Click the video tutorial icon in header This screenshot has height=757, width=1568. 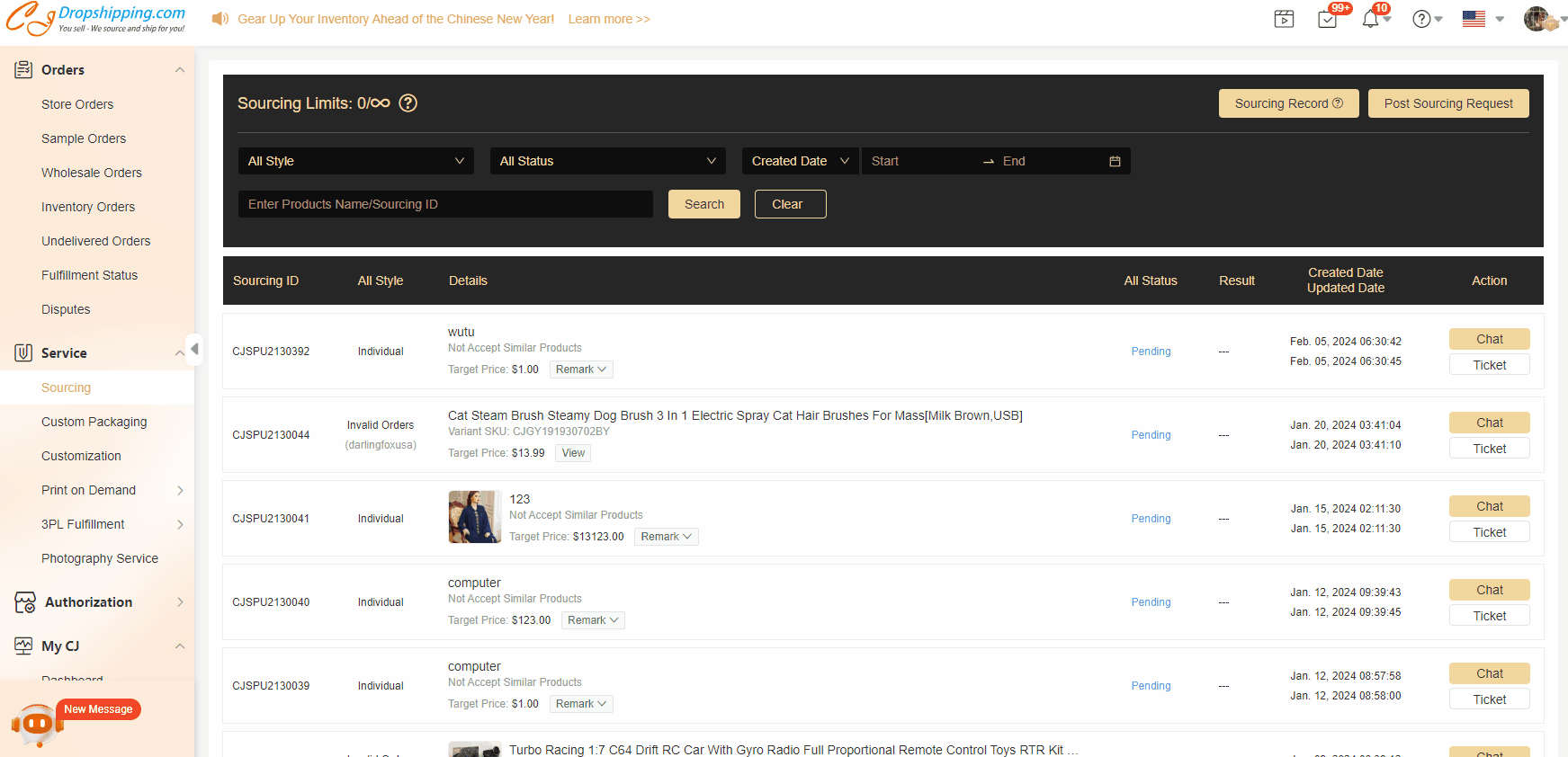(x=1284, y=19)
